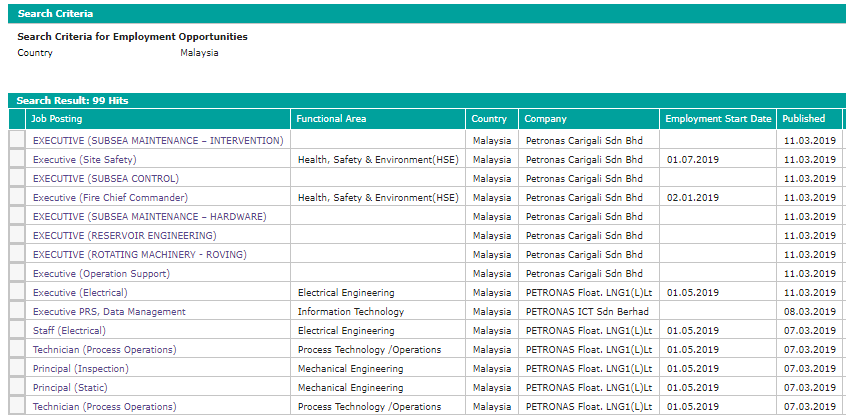The image size is (846, 420).
Task: Click the Employment Start Date column header
Action: (x=718, y=119)
